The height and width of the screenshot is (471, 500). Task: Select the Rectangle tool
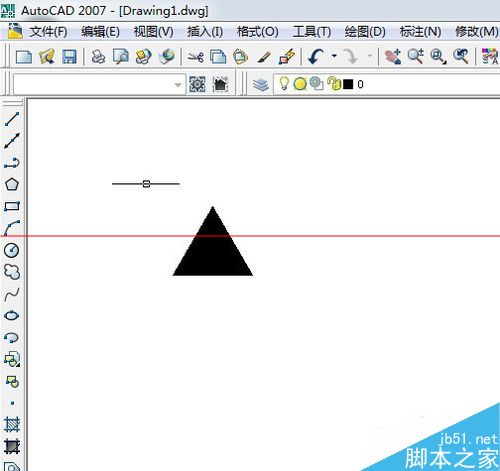click(12, 206)
